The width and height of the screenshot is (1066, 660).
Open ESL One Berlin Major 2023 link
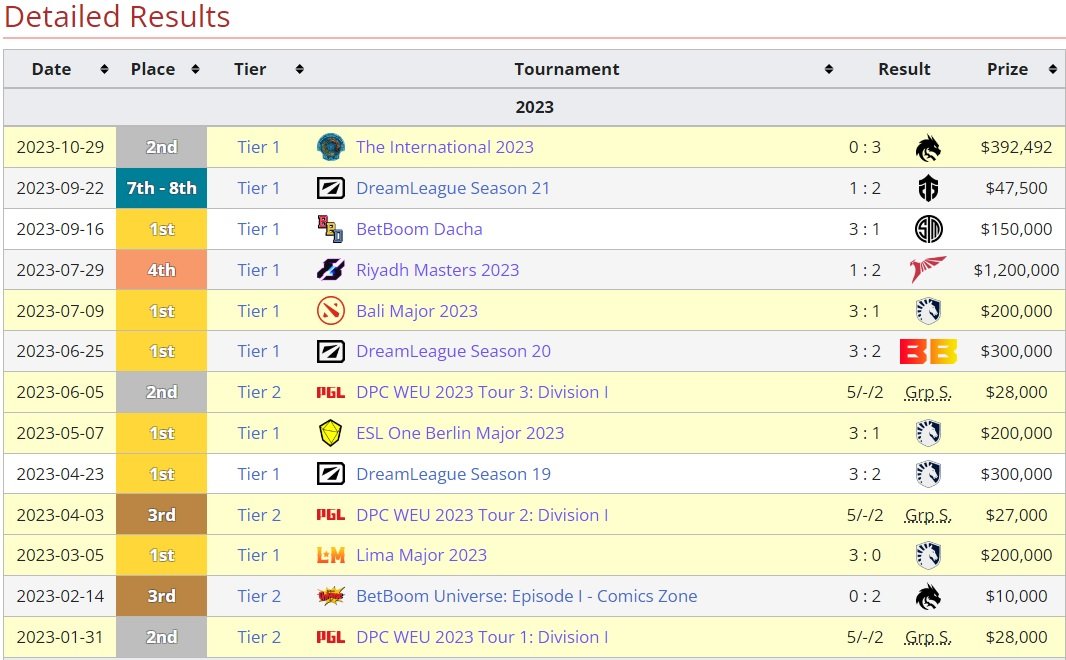click(460, 433)
